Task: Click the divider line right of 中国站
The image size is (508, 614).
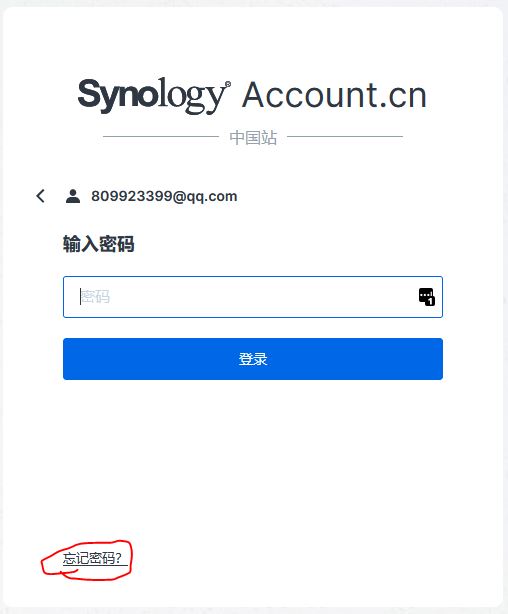Action: pos(345,137)
